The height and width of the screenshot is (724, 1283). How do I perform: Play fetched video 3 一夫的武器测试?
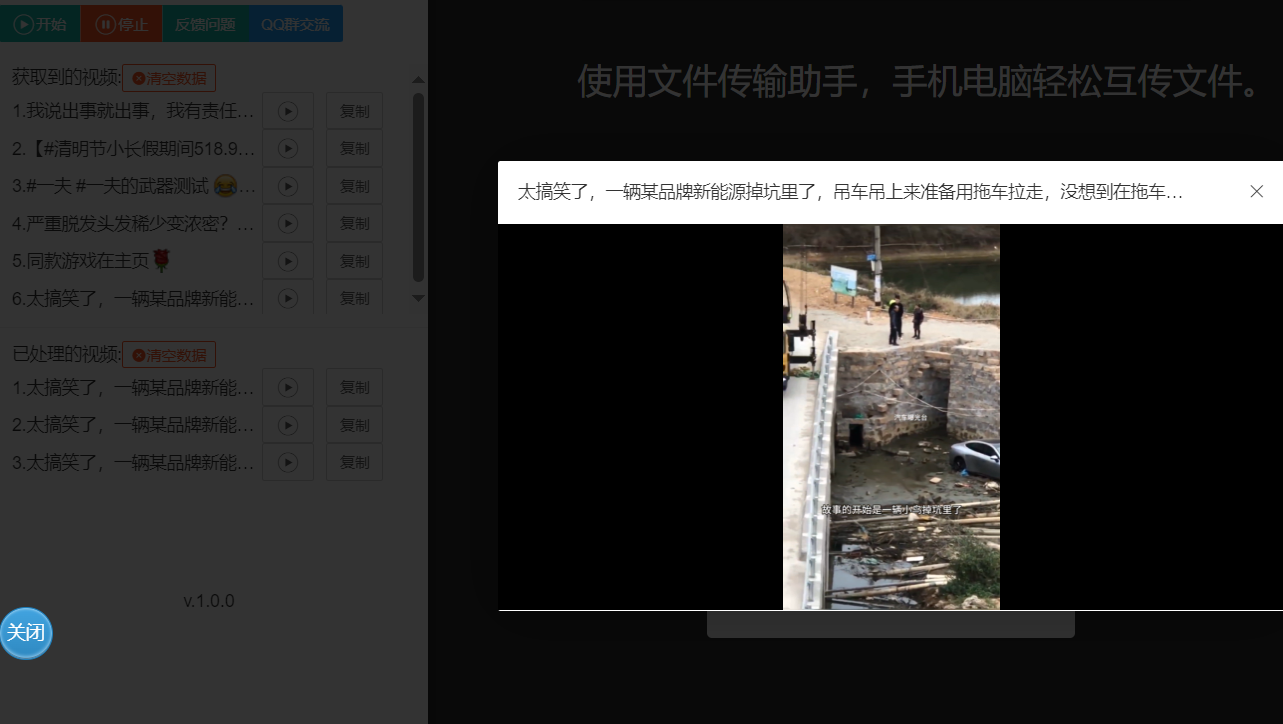[x=288, y=186]
